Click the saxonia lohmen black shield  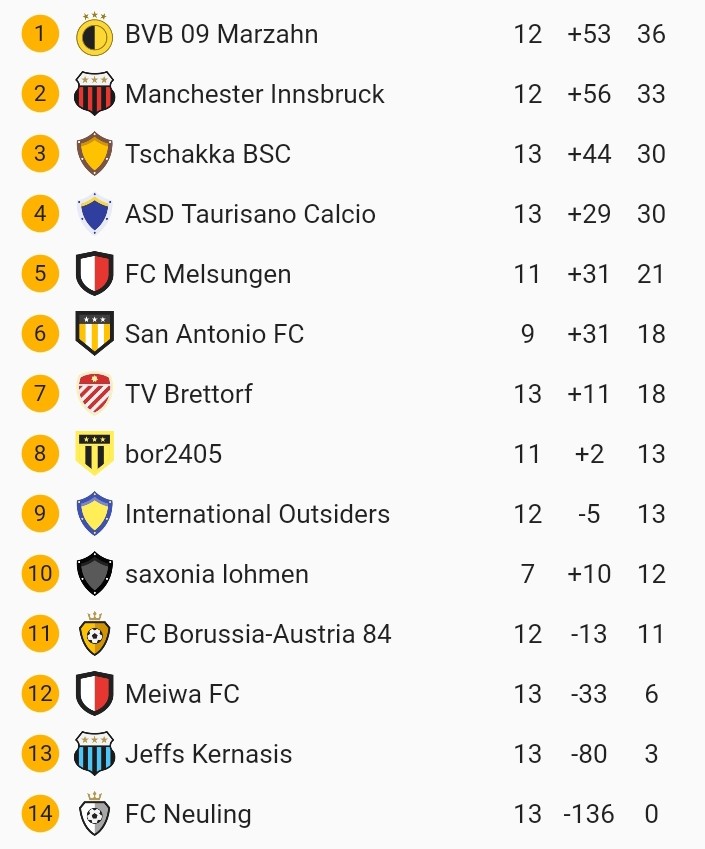coord(95,574)
